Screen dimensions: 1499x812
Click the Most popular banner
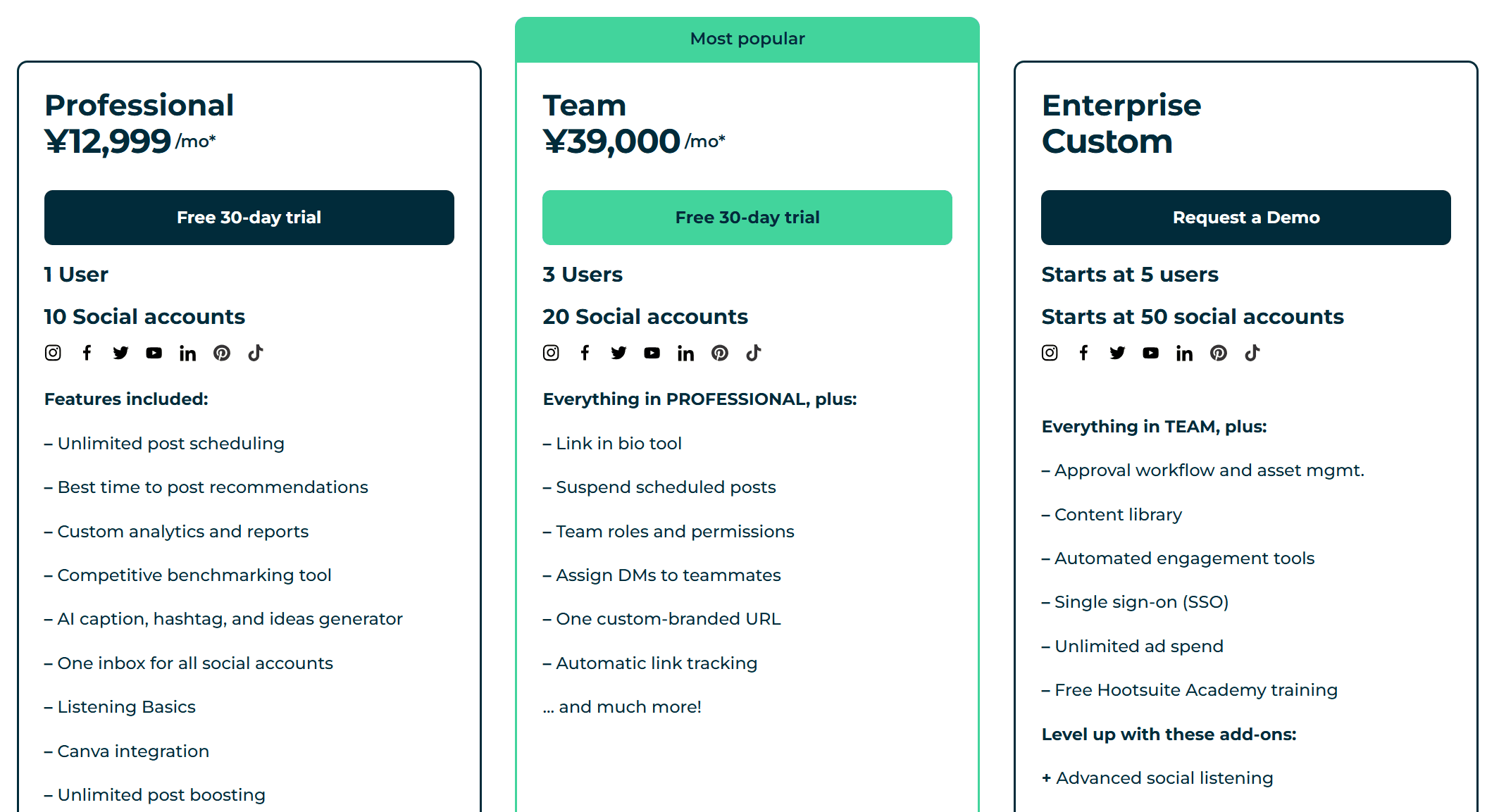click(747, 39)
